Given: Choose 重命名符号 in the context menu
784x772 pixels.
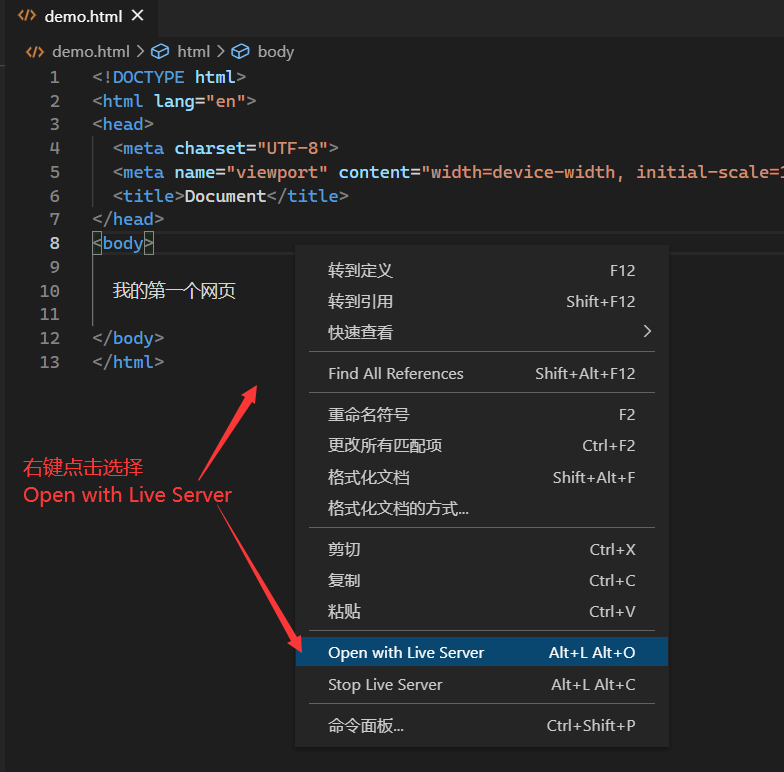Looking at the screenshot, I should (x=368, y=415).
